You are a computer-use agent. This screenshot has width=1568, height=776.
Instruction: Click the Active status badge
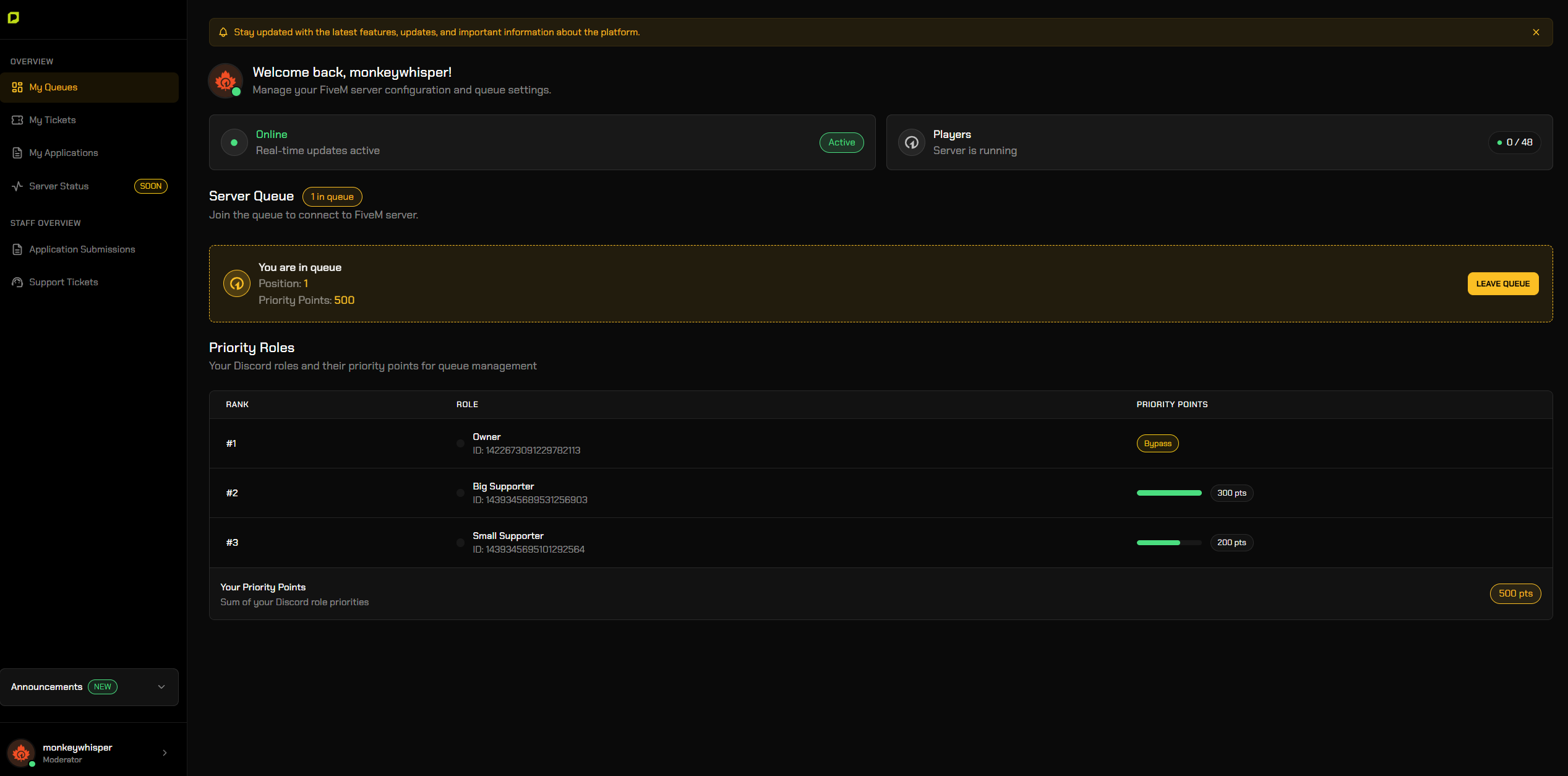(841, 142)
